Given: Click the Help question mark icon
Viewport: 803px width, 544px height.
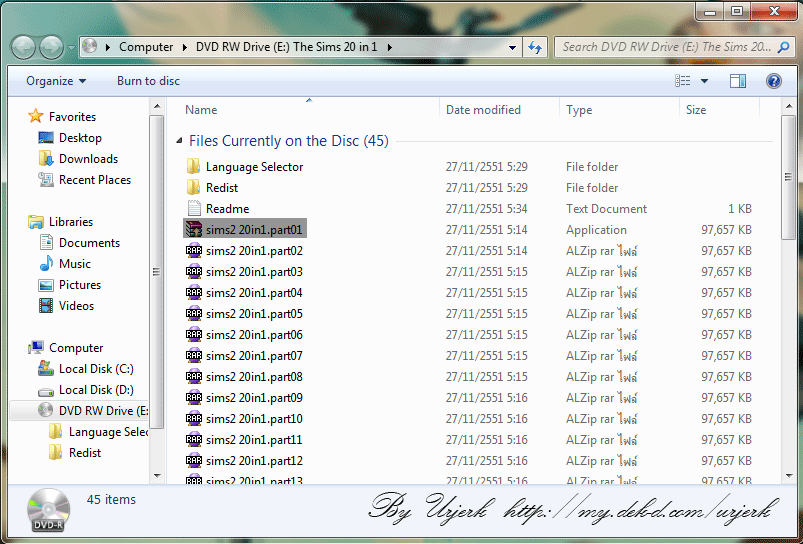Looking at the screenshot, I should coord(774,81).
